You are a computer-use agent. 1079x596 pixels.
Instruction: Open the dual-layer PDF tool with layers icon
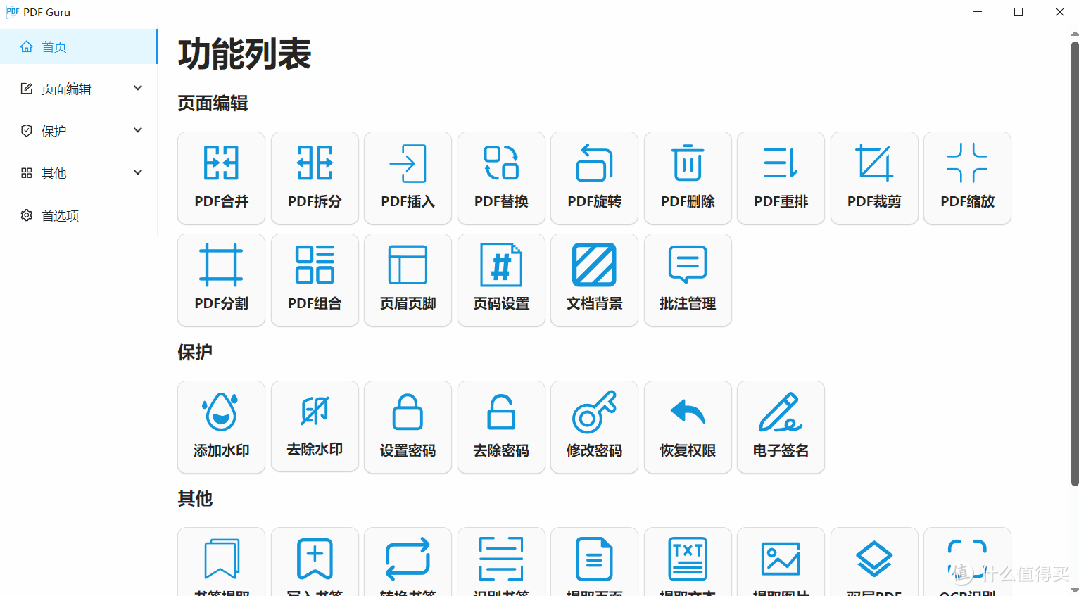point(874,562)
